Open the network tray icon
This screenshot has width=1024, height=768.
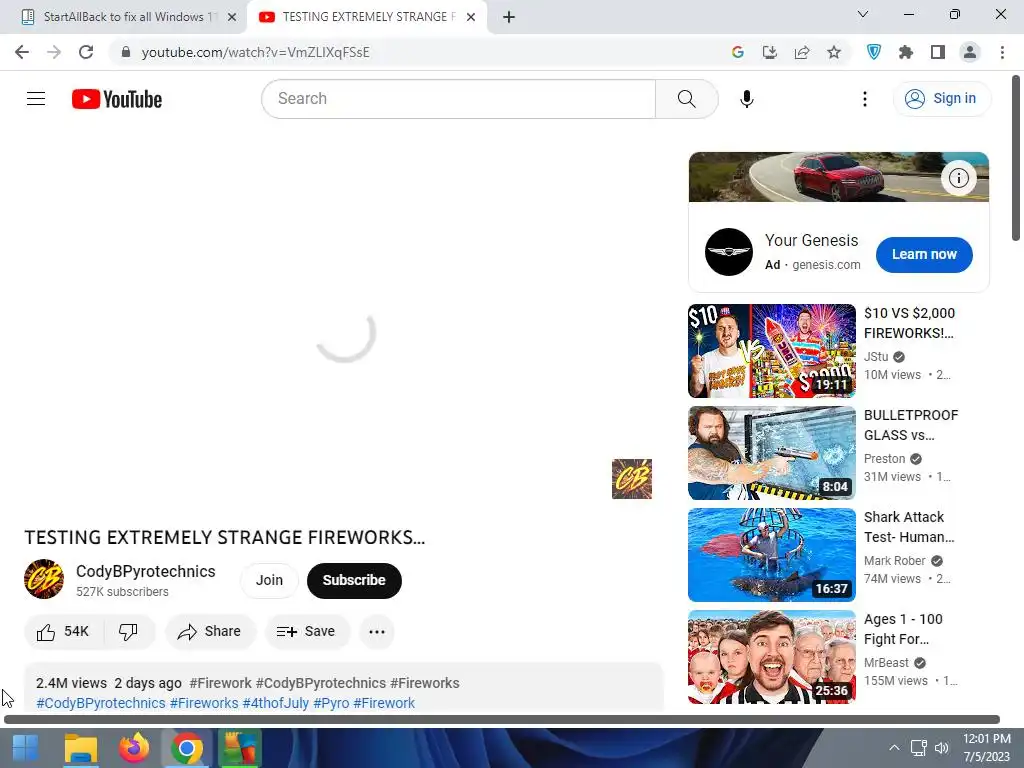pyautogui.click(x=919, y=748)
